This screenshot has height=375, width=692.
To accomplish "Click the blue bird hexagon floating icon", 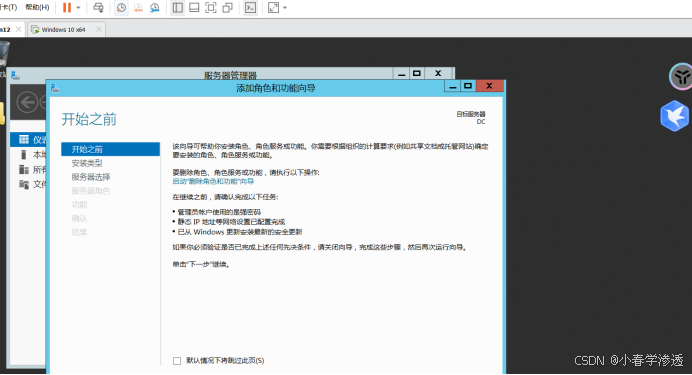I will tap(674, 116).
